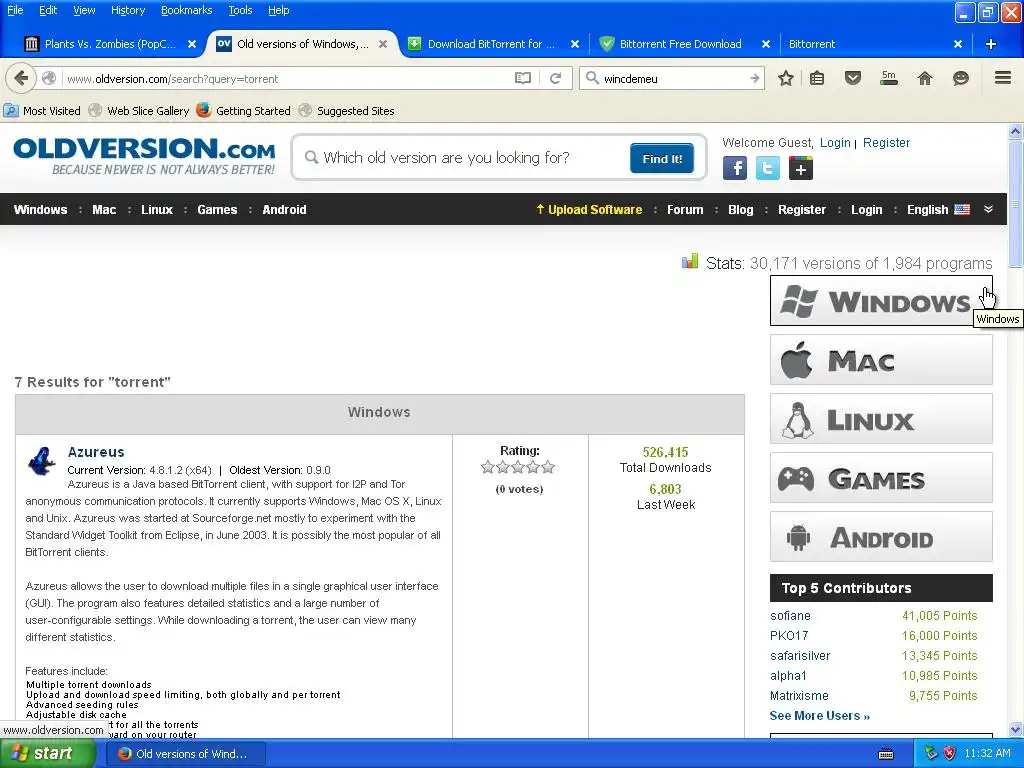Open the Facebook social icon

[735, 168]
